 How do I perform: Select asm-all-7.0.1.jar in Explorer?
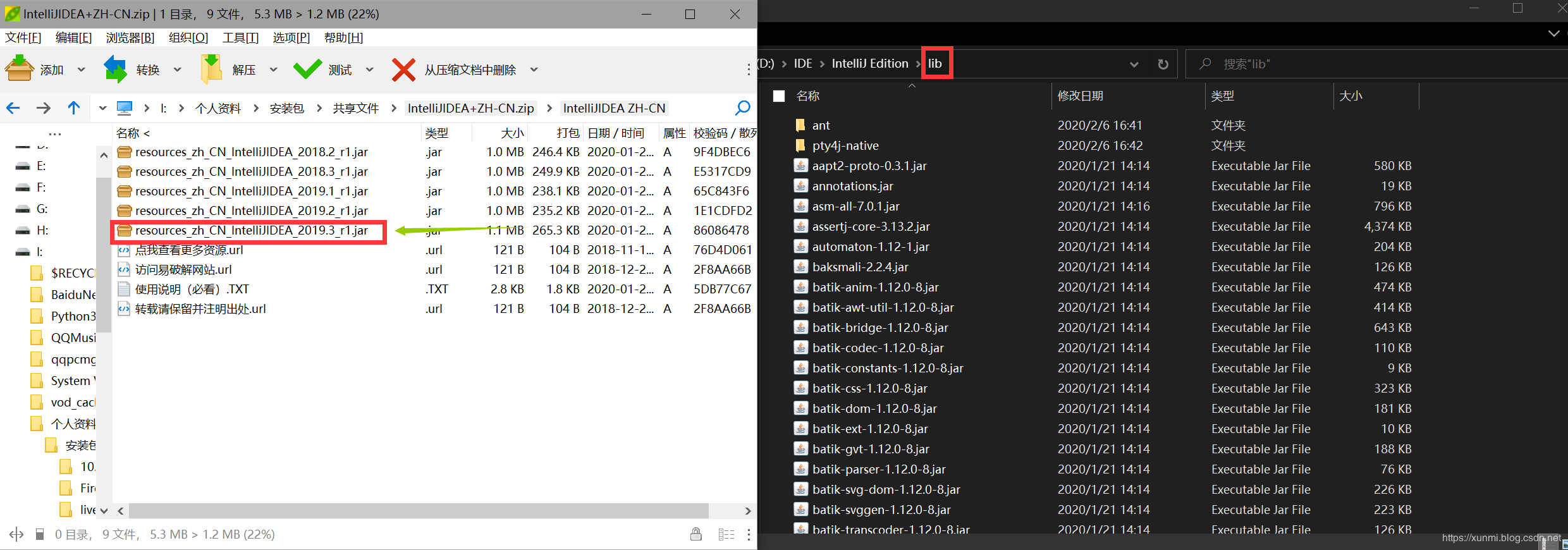(855, 206)
